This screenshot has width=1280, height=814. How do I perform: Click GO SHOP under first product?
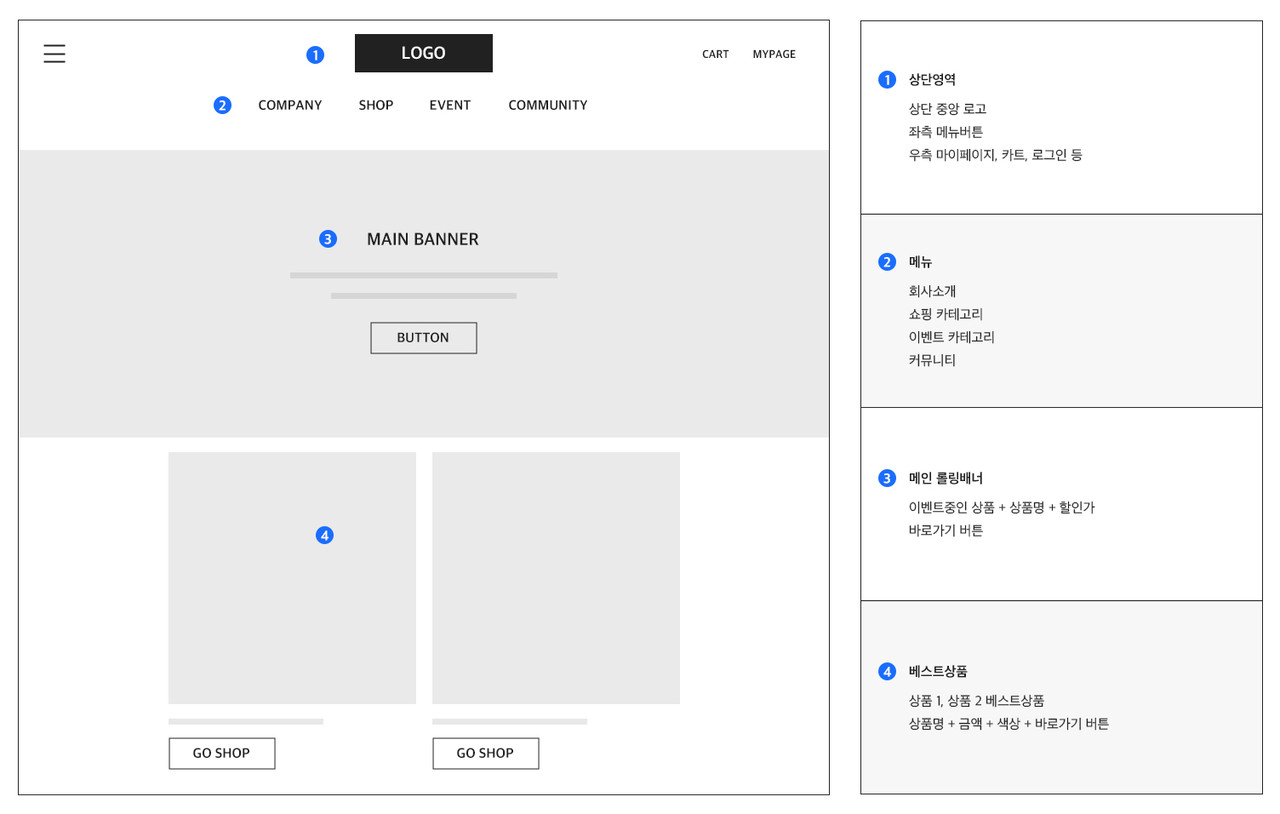[x=221, y=753]
